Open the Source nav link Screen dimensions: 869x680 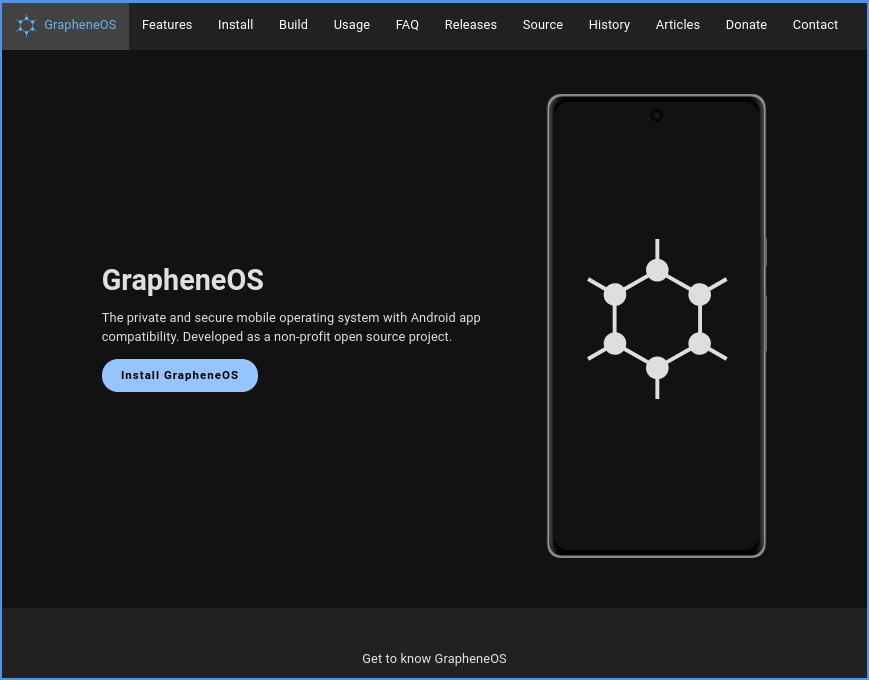(x=542, y=25)
